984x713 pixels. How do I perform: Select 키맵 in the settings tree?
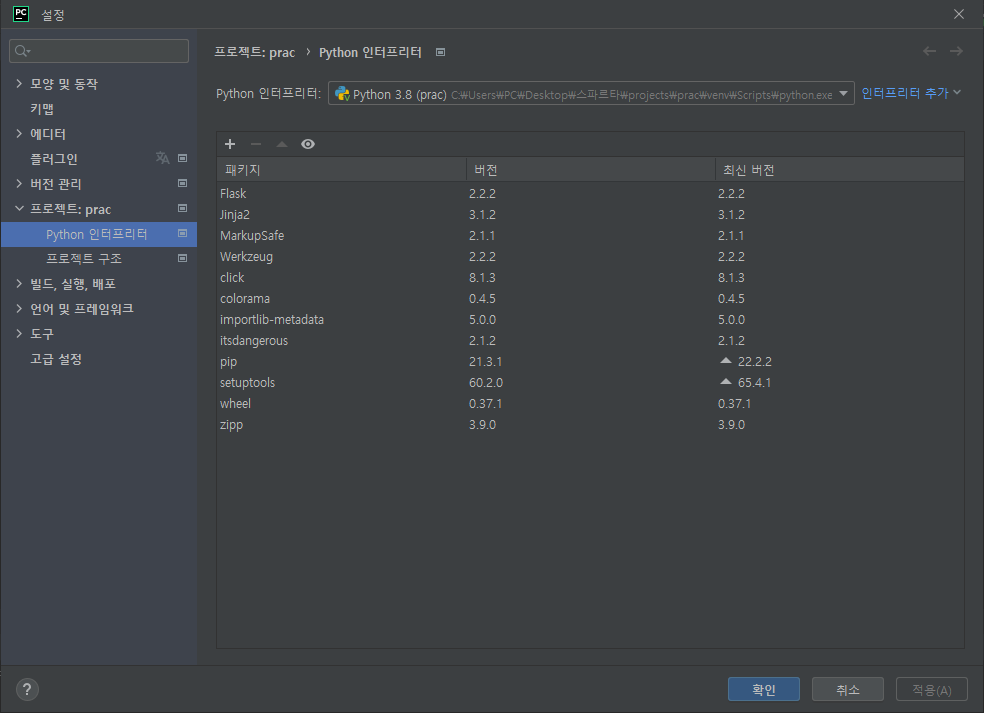42,109
